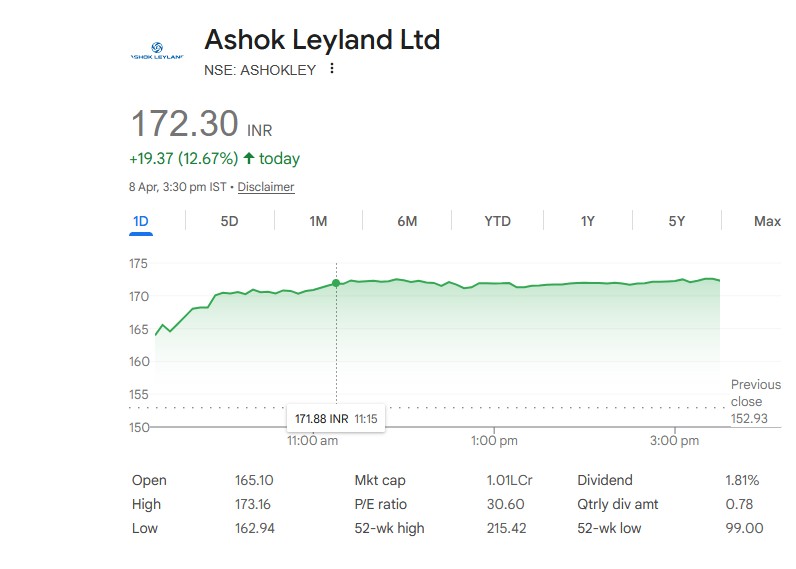The image size is (796, 569).
Task: Switch to the 5D time range tab
Action: click(x=229, y=221)
